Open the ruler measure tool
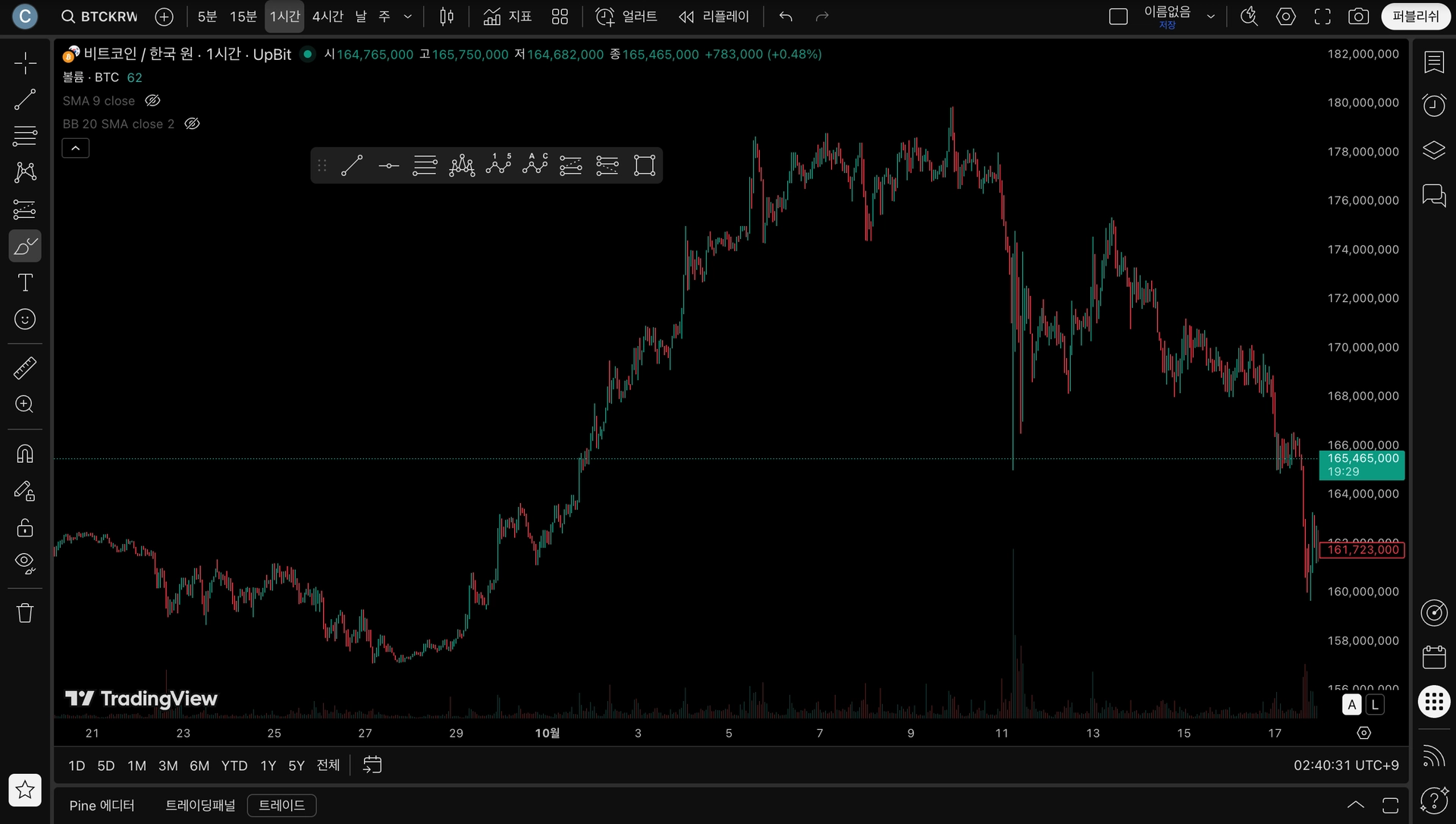 pos(25,368)
